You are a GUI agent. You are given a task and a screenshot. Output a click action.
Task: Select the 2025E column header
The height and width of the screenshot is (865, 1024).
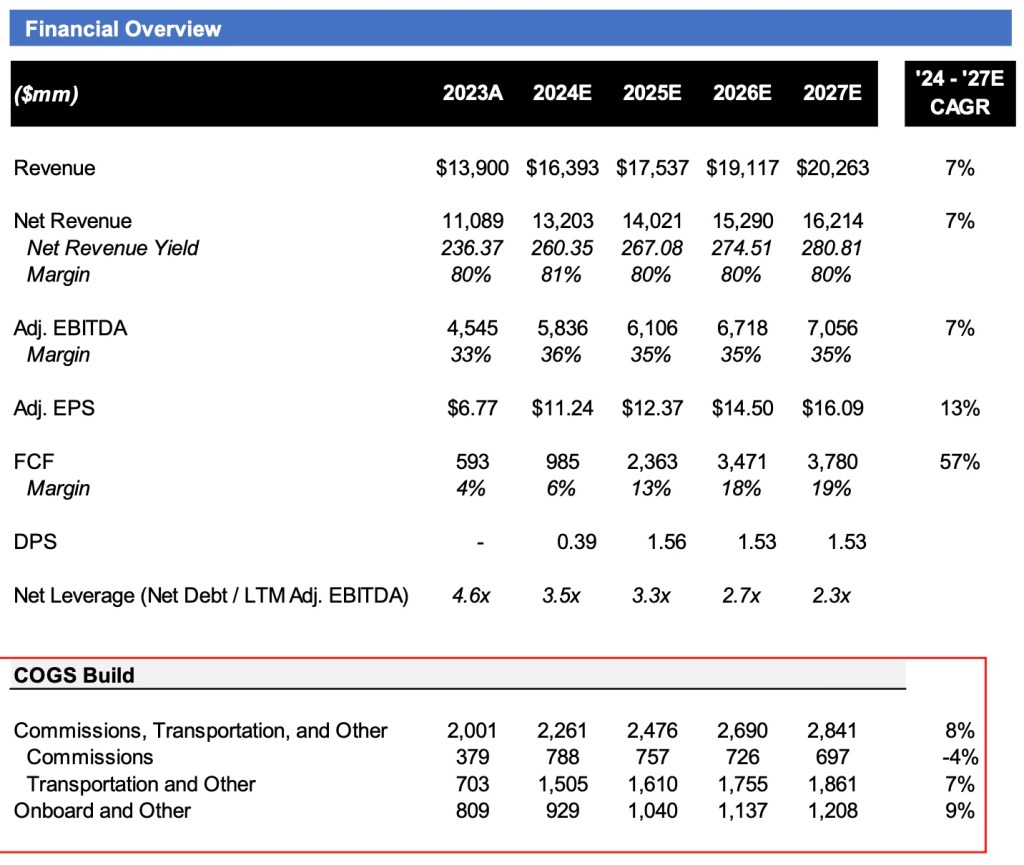[652, 94]
